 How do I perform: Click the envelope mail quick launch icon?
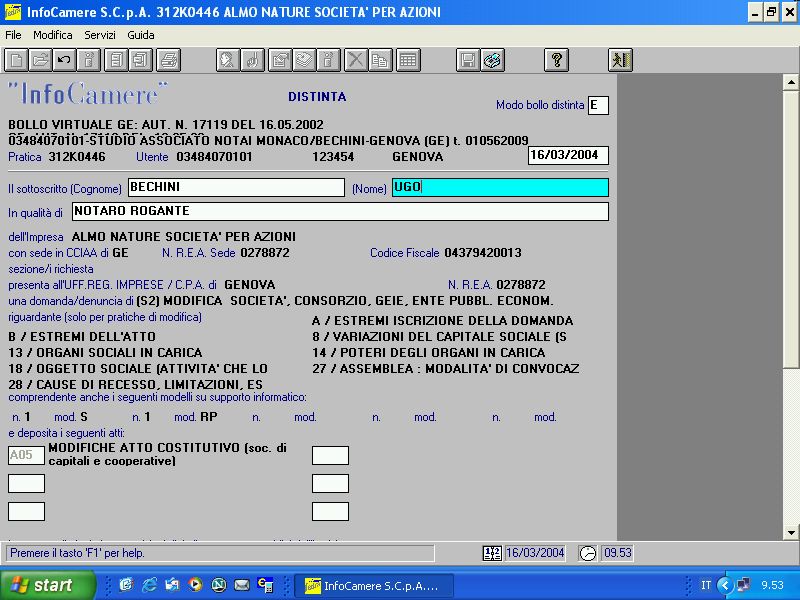(x=241, y=585)
